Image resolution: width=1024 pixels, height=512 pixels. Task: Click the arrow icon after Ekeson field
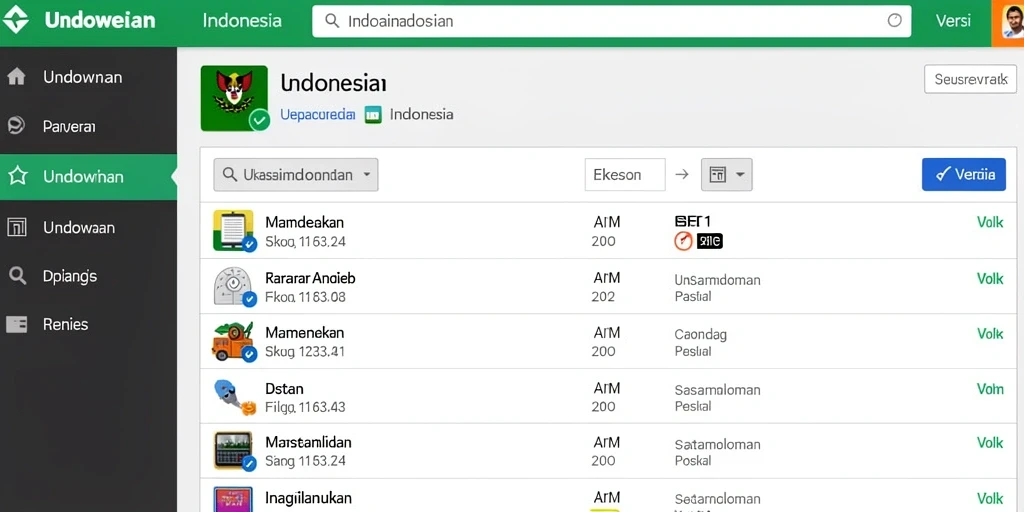pos(682,174)
